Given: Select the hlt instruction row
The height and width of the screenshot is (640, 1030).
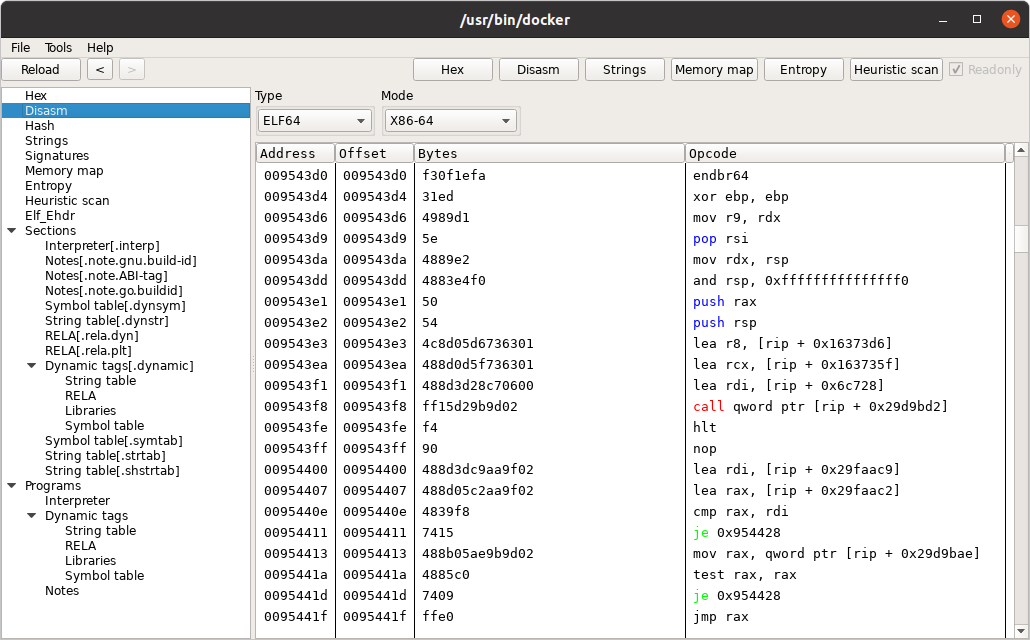Looking at the screenshot, I should tap(631, 428).
